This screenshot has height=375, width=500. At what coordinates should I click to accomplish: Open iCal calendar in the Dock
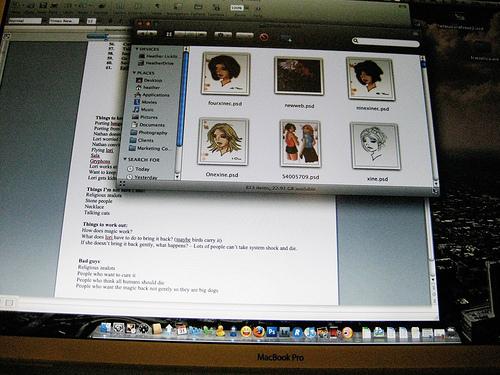(182, 330)
